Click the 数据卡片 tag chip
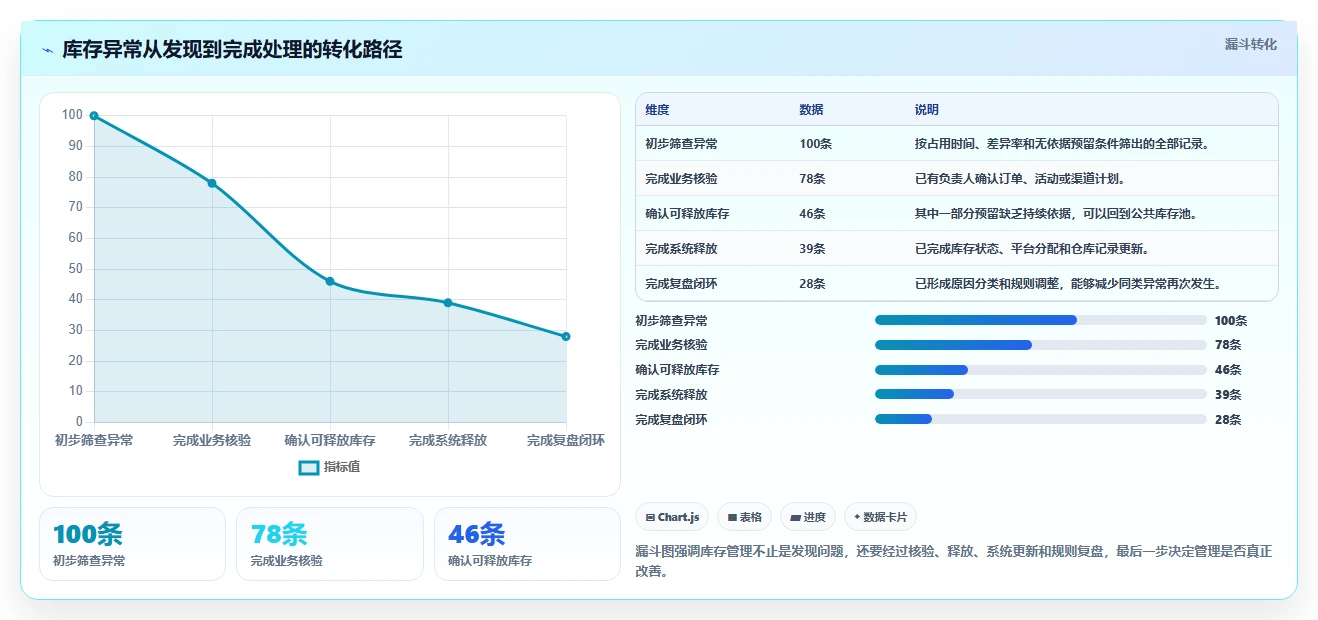This screenshot has width=1318, height=620. [x=880, y=517]
